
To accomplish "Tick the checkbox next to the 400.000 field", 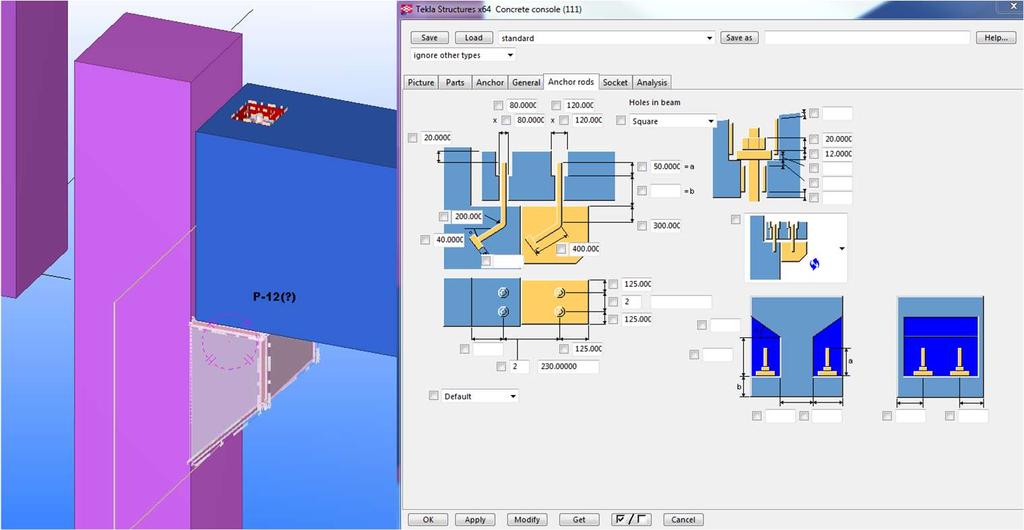I will (562, 249).
